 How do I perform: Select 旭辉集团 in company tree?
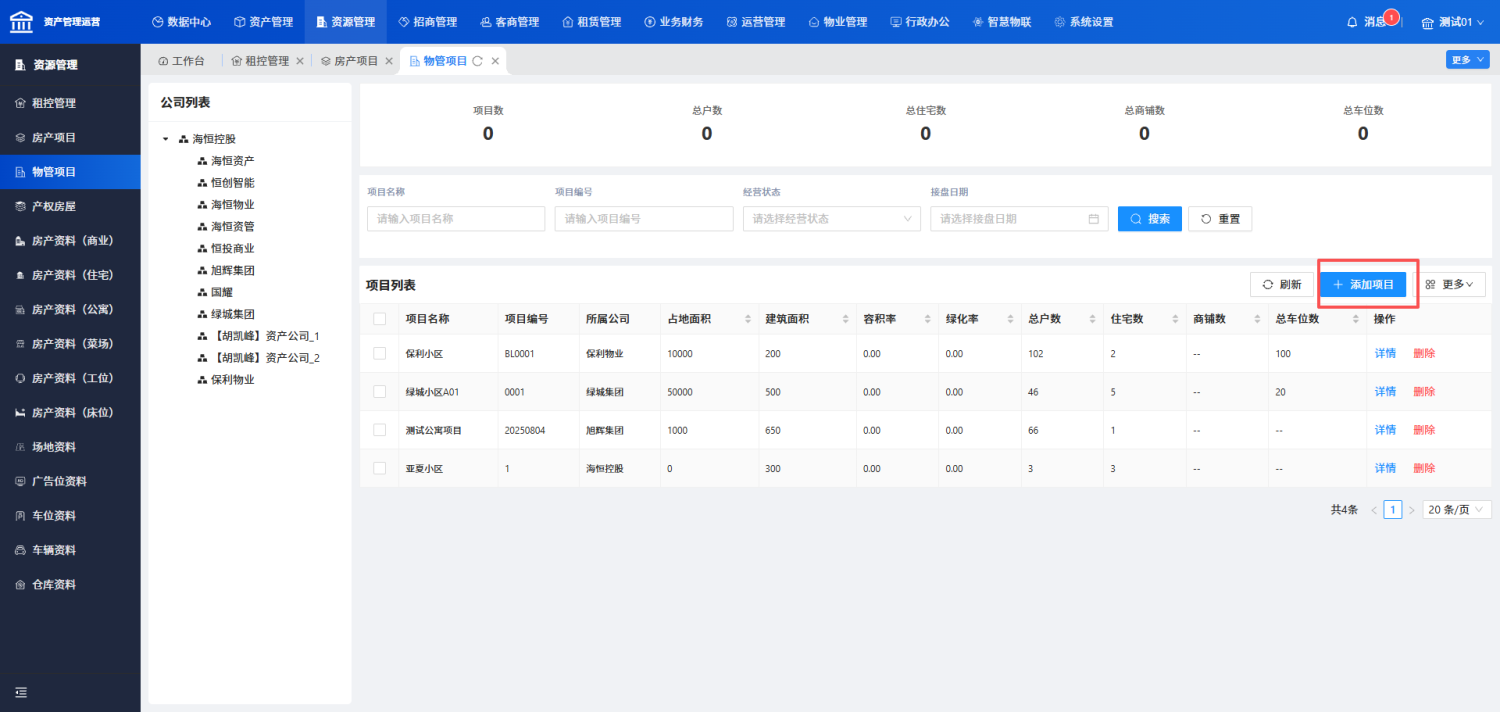[232, 271]
